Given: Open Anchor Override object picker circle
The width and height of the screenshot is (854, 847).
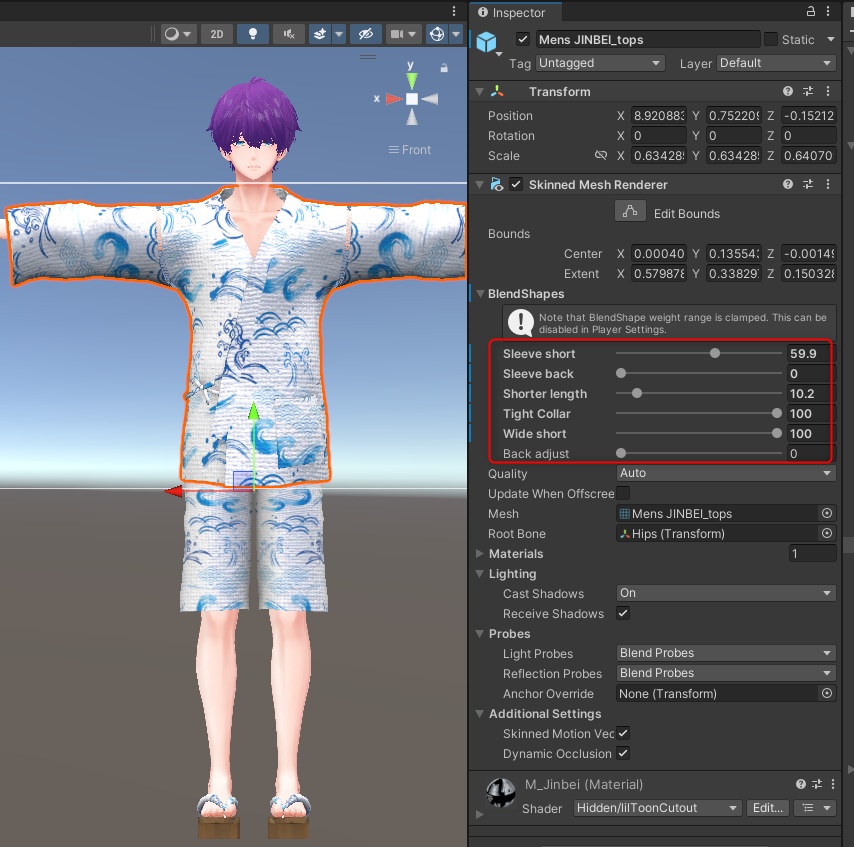Looking at the screenshot, I should (x=826, y=693).
